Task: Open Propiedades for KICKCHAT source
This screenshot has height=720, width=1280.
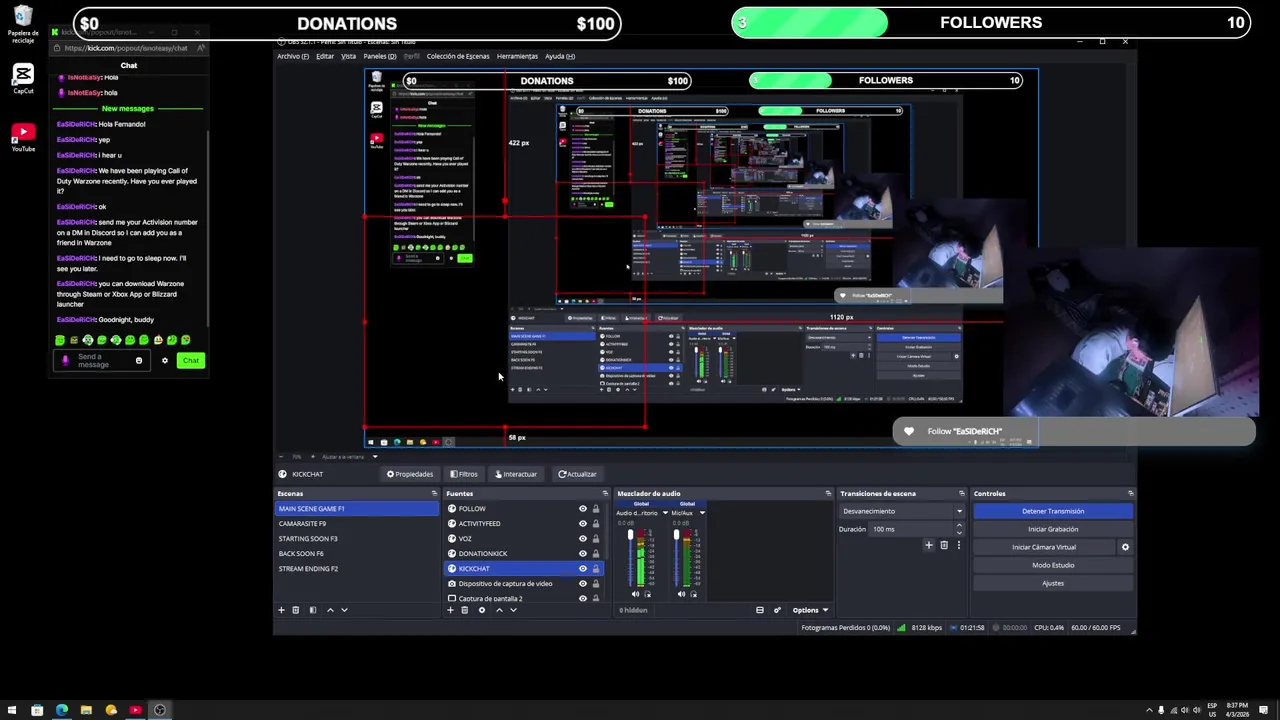Action: coord(410,474)
